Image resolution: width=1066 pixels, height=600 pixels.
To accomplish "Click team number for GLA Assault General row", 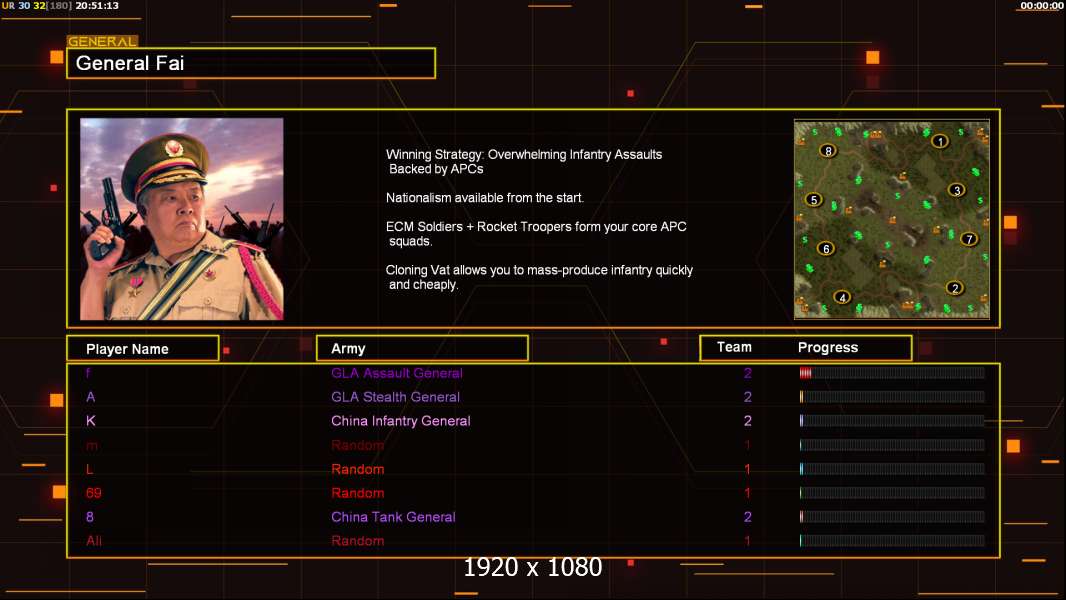I will tap(748, 373).
